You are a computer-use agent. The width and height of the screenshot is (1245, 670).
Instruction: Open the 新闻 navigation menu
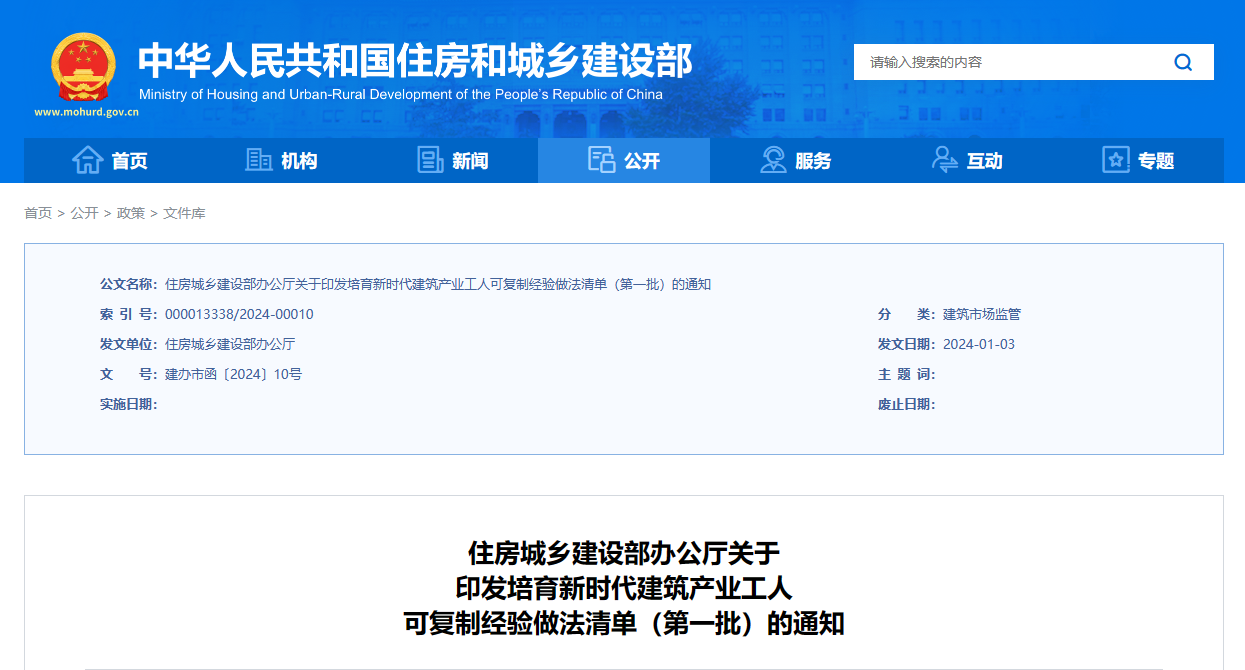pyautogui.click(x=470, y=161)
